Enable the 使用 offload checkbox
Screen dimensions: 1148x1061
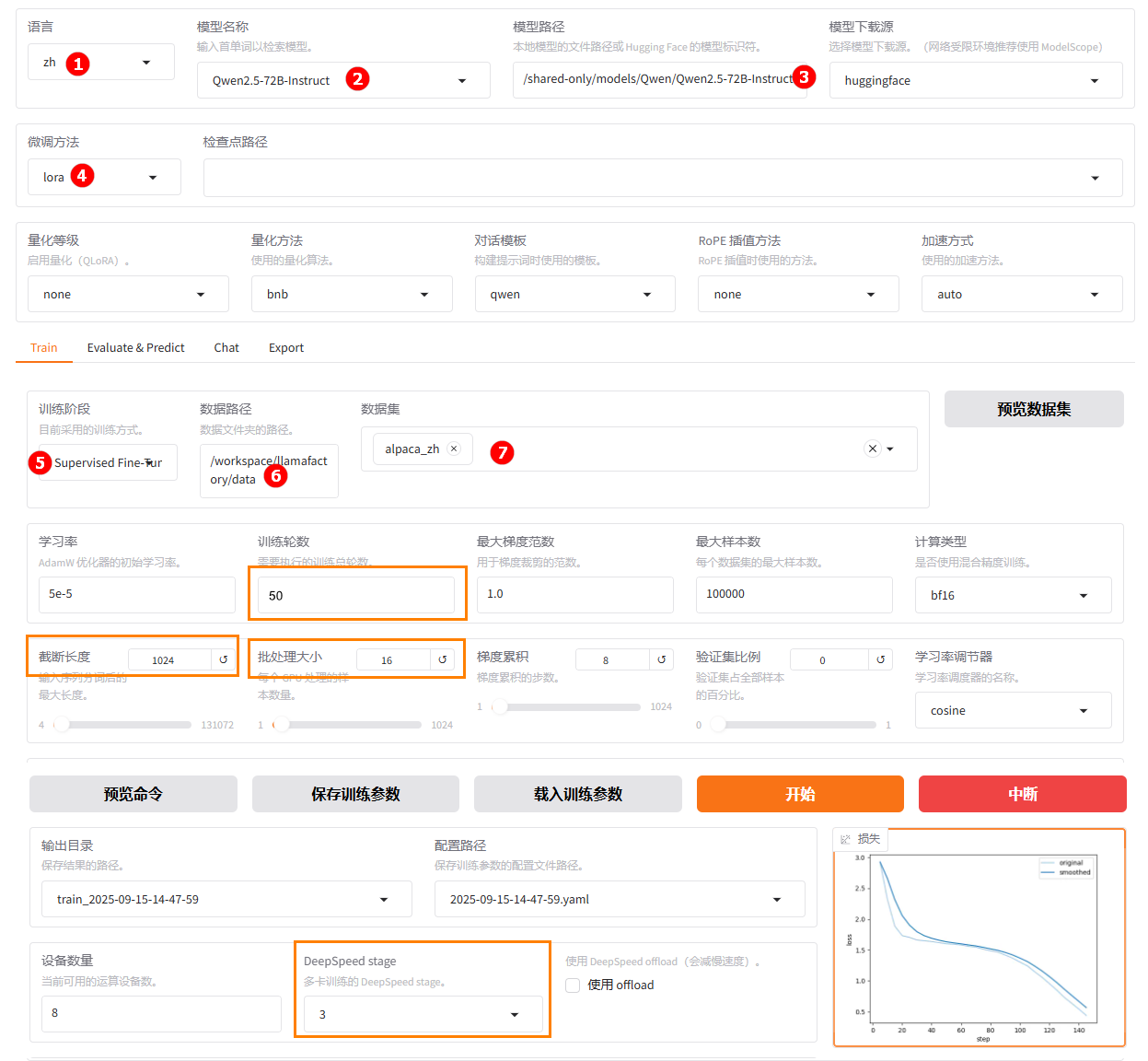pyautogui.click(x=573, y=985)
